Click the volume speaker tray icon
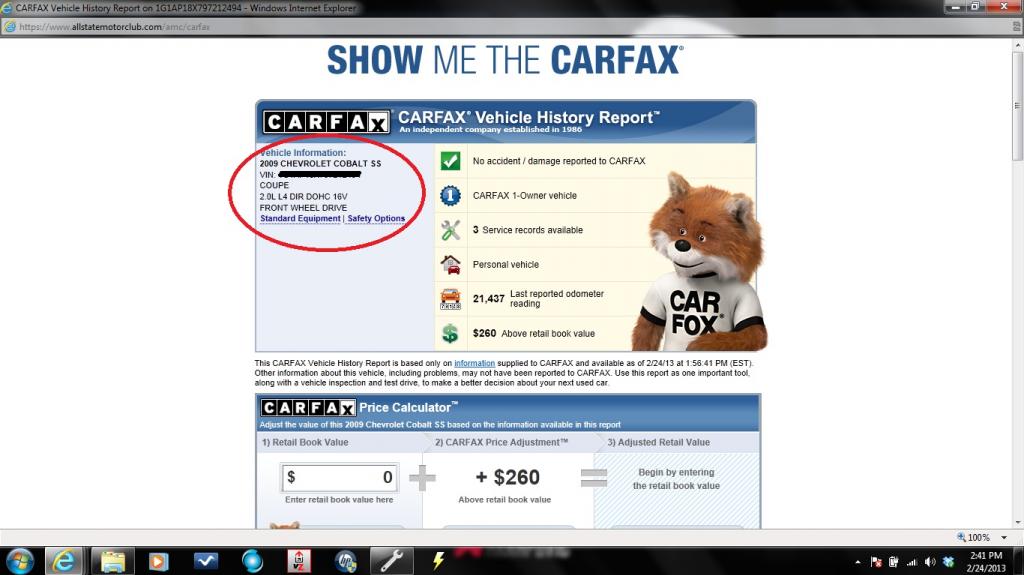Image resolution: width=1024 pixels, height=575 pixels. point(930,562)
